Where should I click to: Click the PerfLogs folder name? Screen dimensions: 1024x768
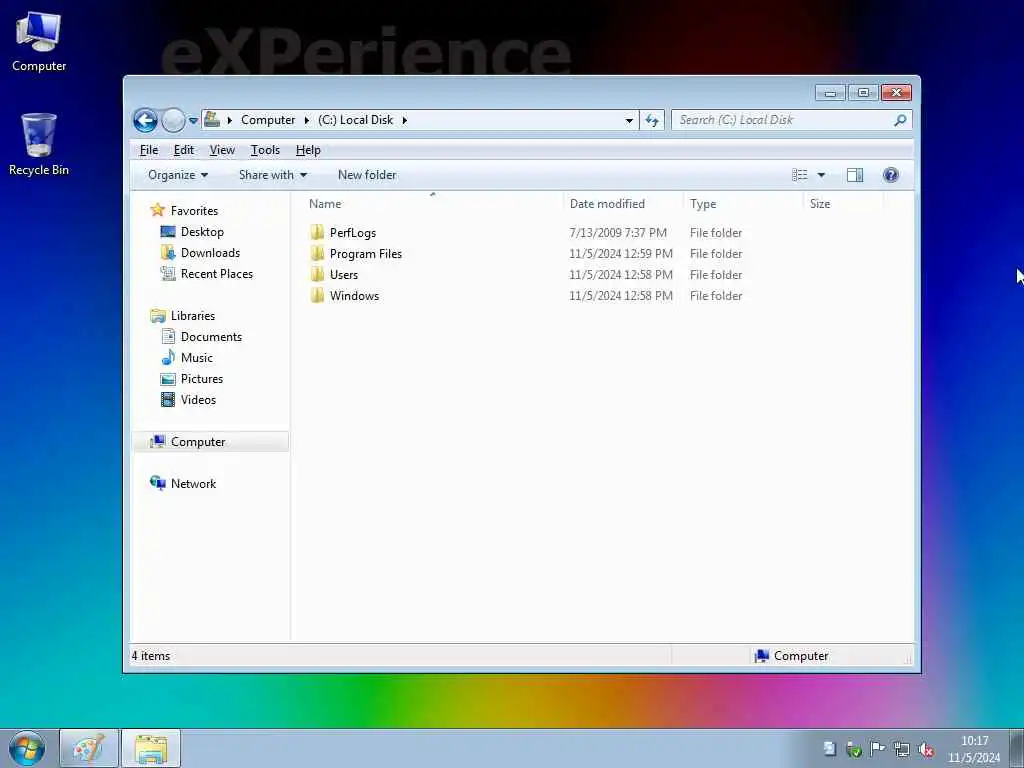(353, 232)
